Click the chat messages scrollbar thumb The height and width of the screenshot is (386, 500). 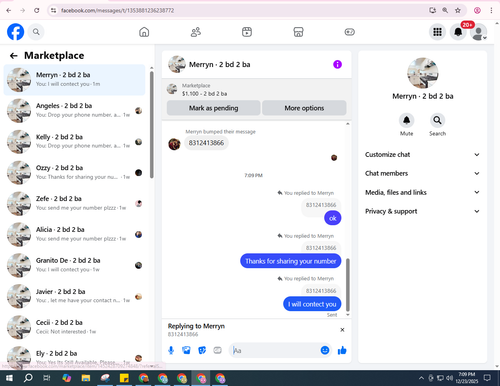pyautogui.click(x=348, y=285)
